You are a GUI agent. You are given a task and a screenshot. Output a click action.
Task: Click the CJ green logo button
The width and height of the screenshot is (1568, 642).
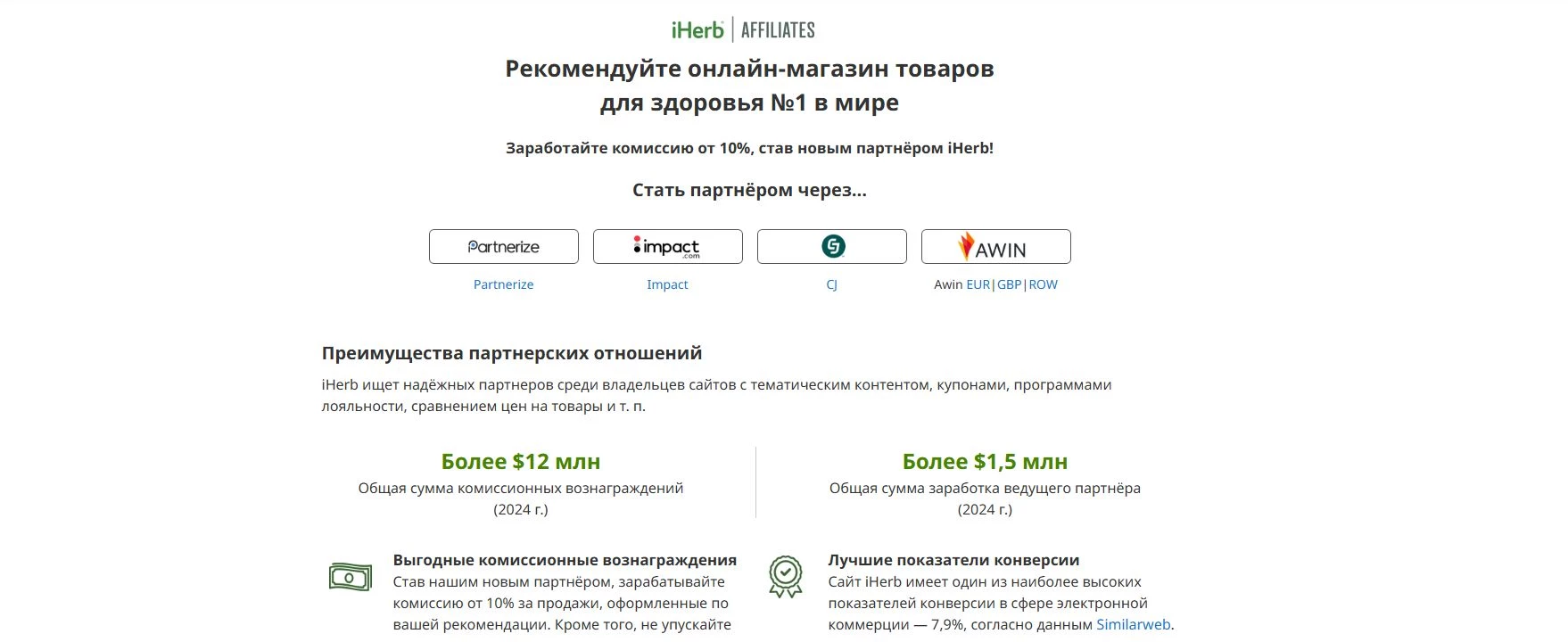tap(832, 247)
